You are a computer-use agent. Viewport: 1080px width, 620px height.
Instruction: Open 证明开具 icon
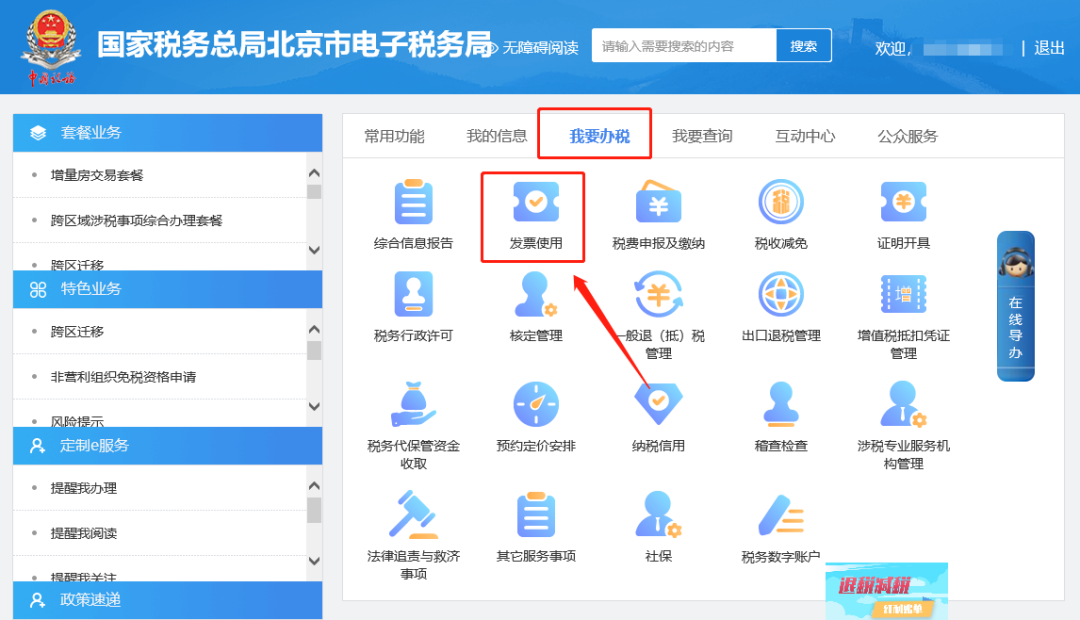pyautogui.click(x=903, y=202)
